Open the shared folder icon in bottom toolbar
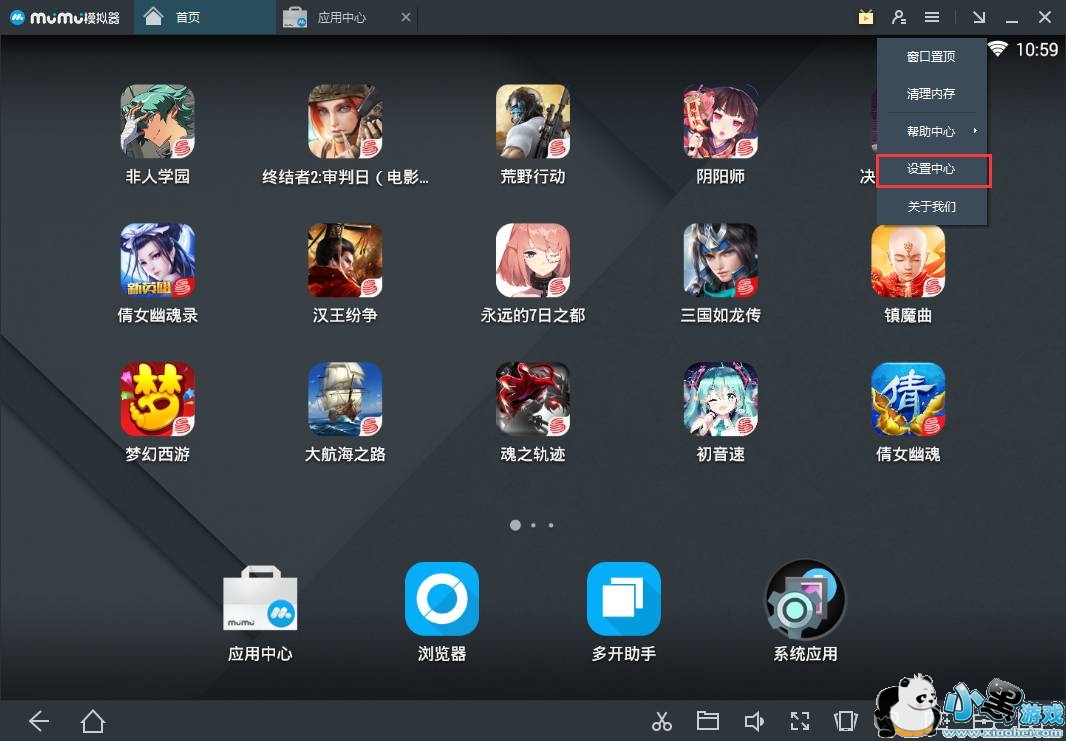Image resolution: width=1066 pixels, height=741 pixels. tap(708, 721)
